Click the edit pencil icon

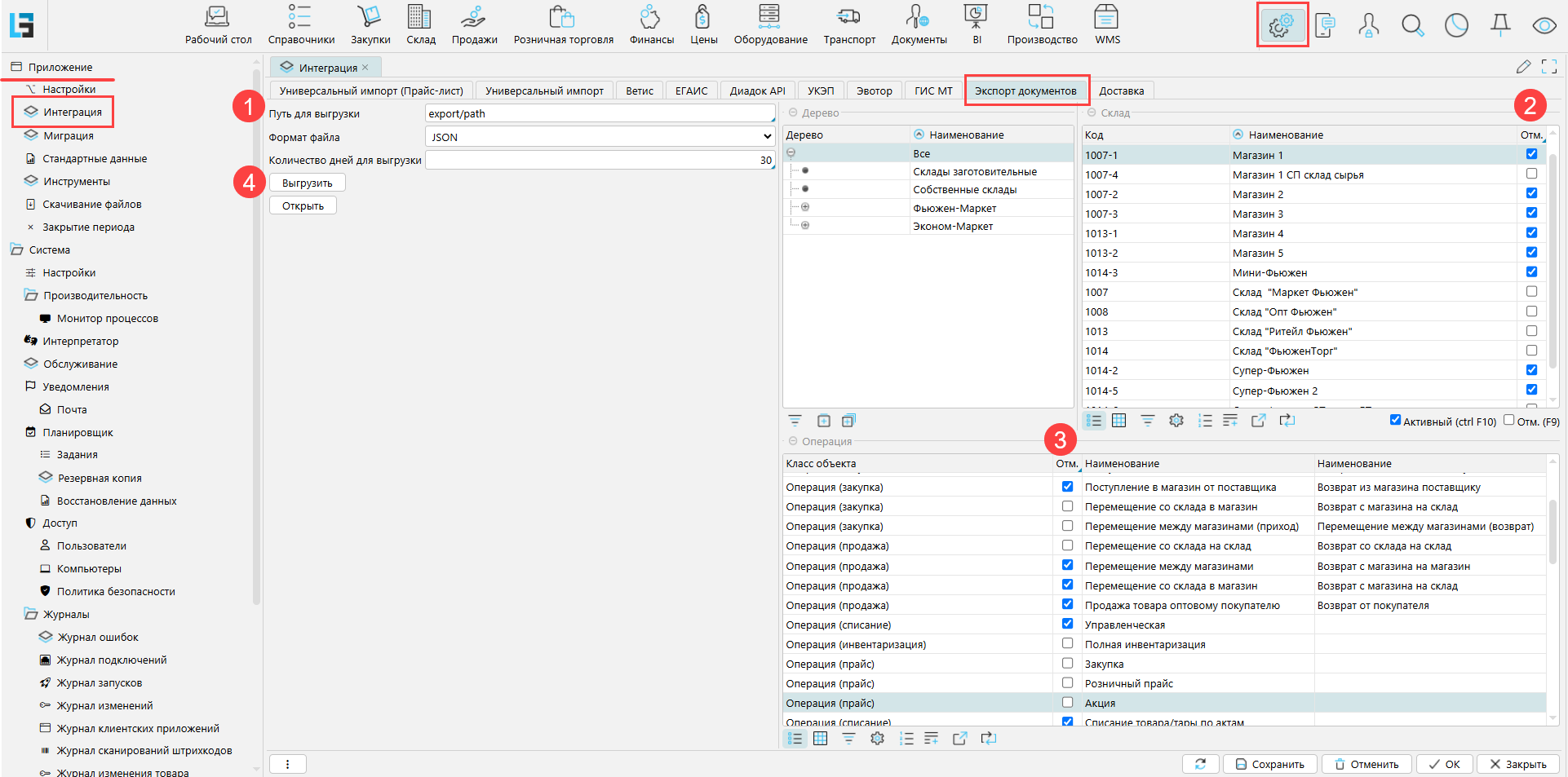click(x=1523, y=67)
